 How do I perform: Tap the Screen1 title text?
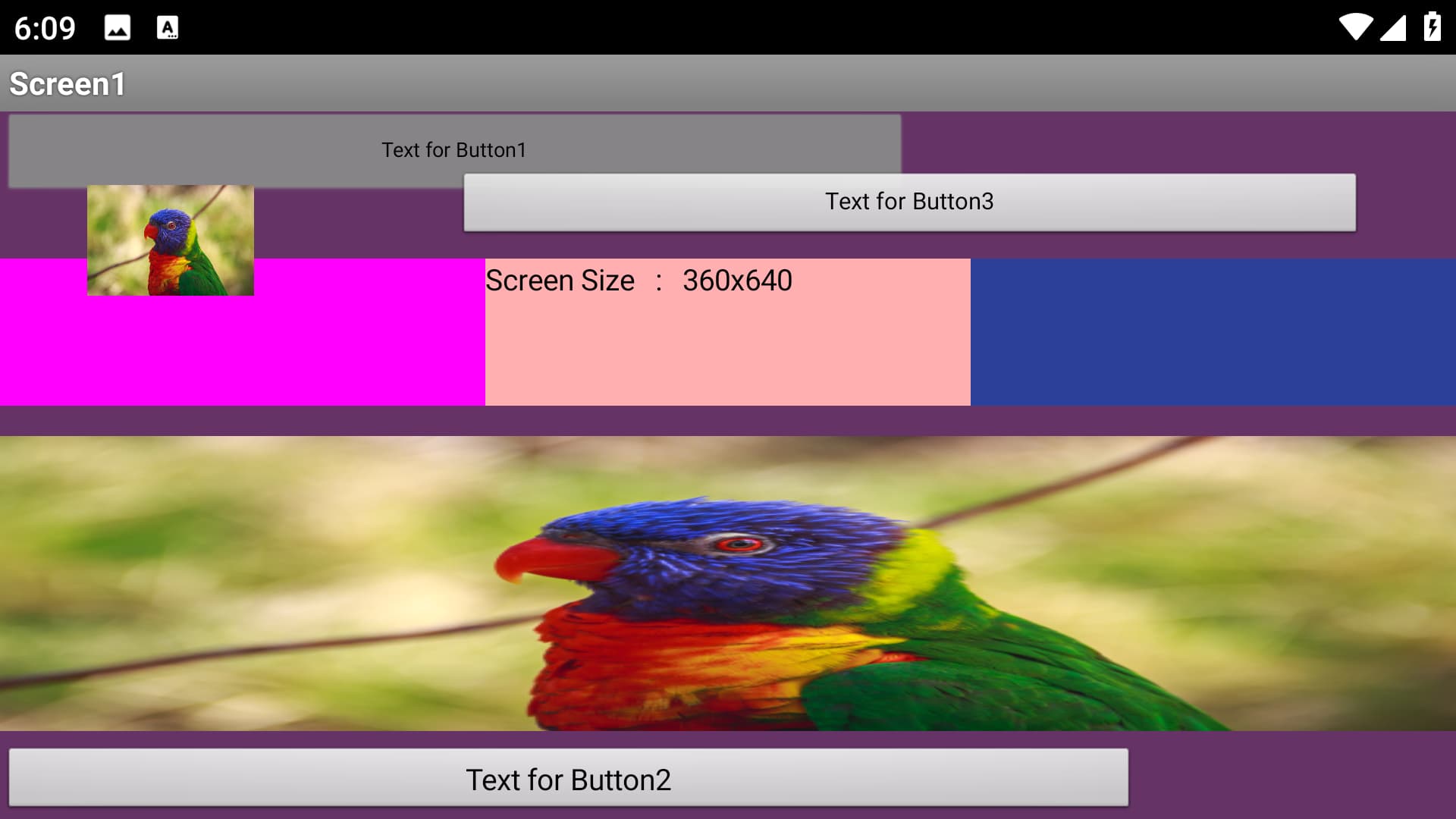coord(67,84)
